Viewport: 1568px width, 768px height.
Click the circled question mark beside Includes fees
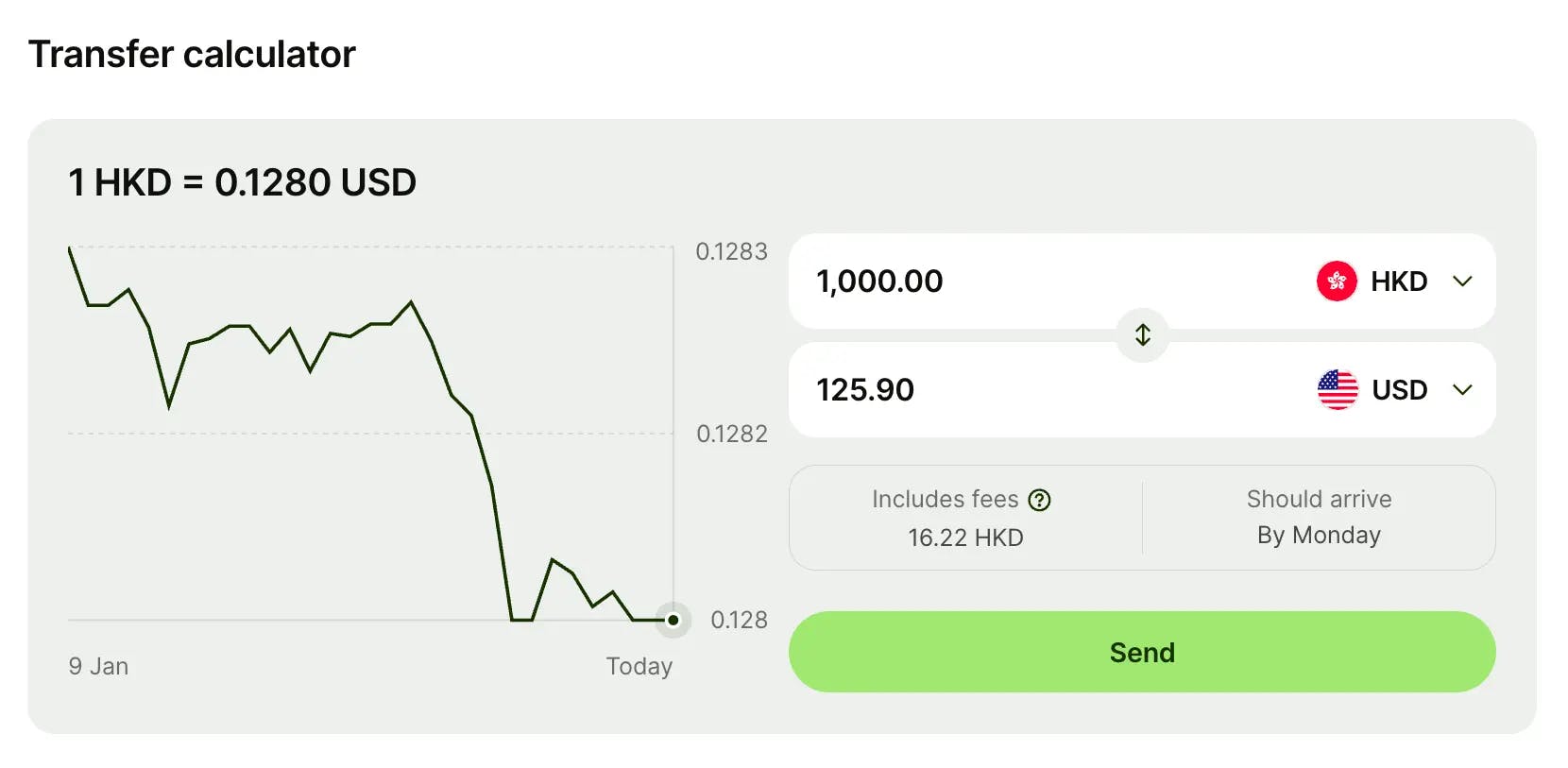click(1039, 500)
